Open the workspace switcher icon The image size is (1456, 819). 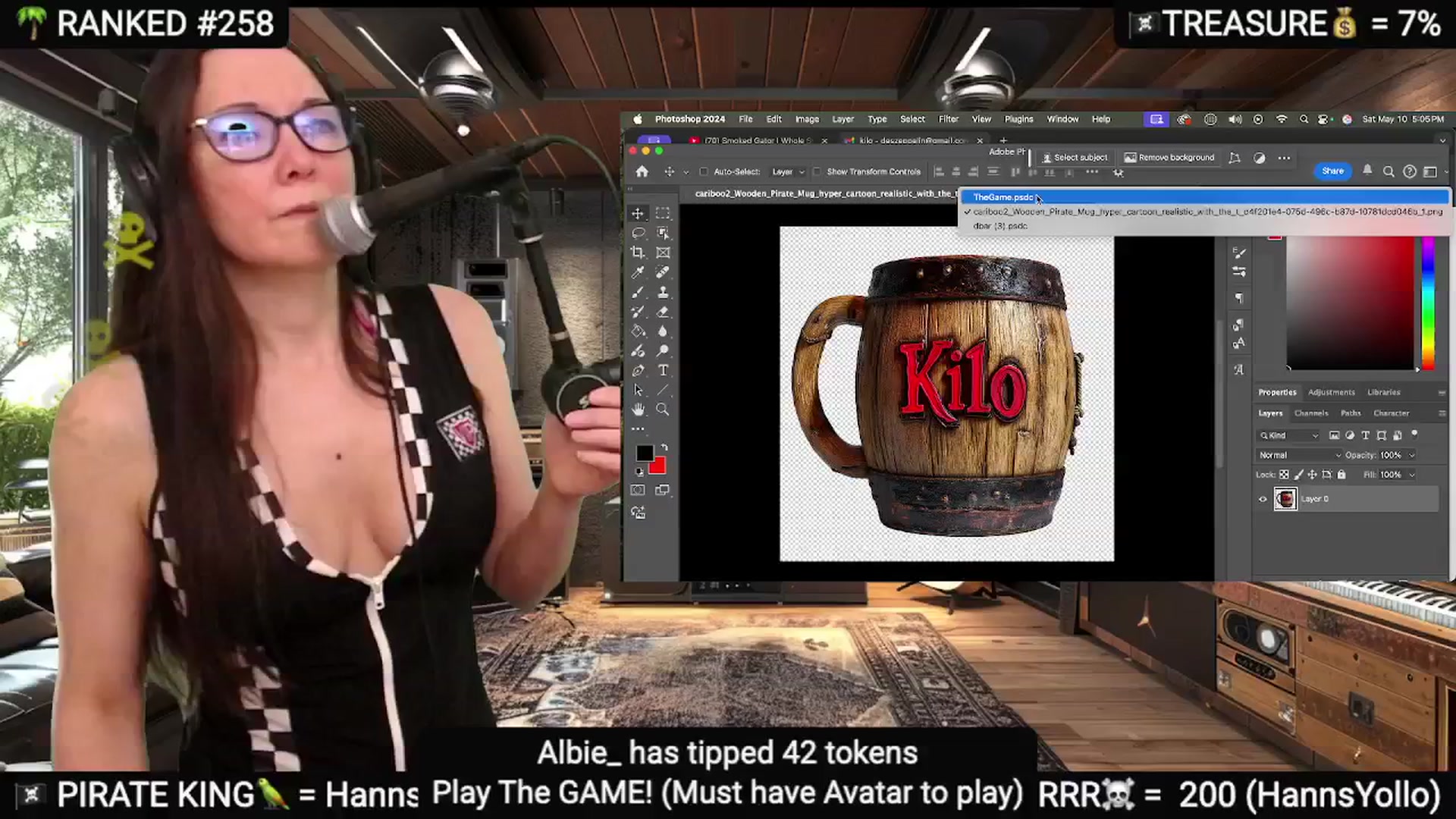(x=1430, y=172)
